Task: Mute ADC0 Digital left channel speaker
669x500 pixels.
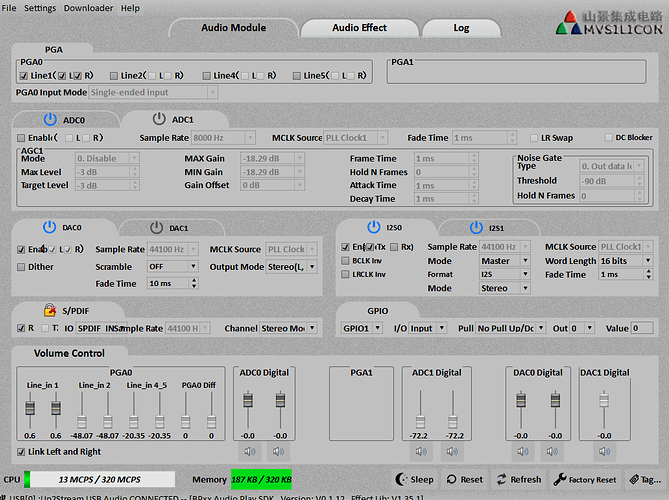Action: click(x=250, y=451)
